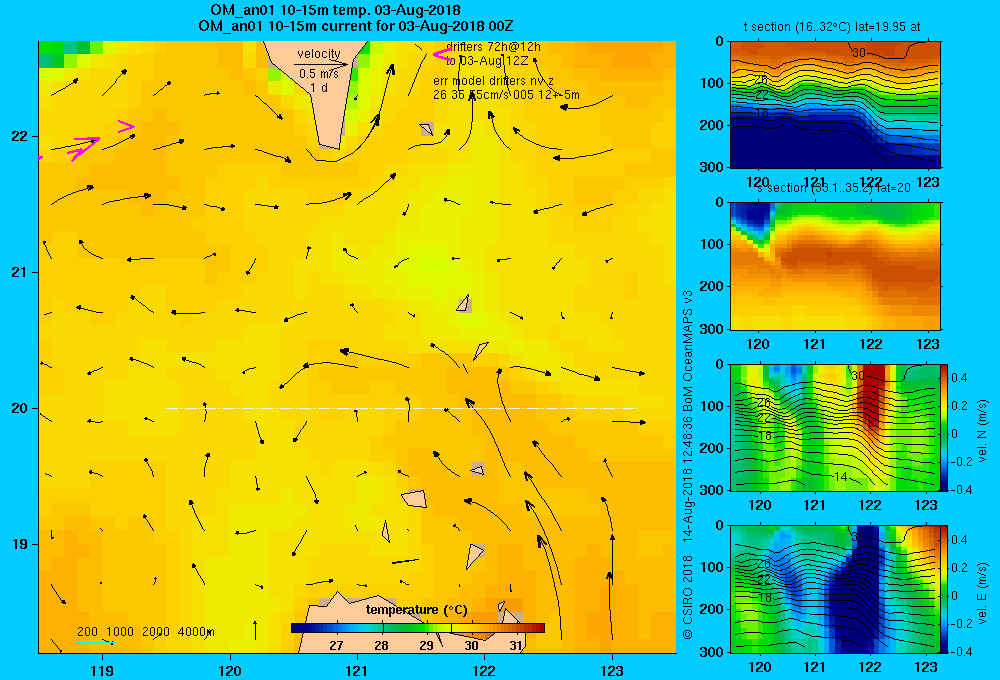Click longitude tick label '123' below the main map
Screen dimensions: 1000x680
point(612,670)
